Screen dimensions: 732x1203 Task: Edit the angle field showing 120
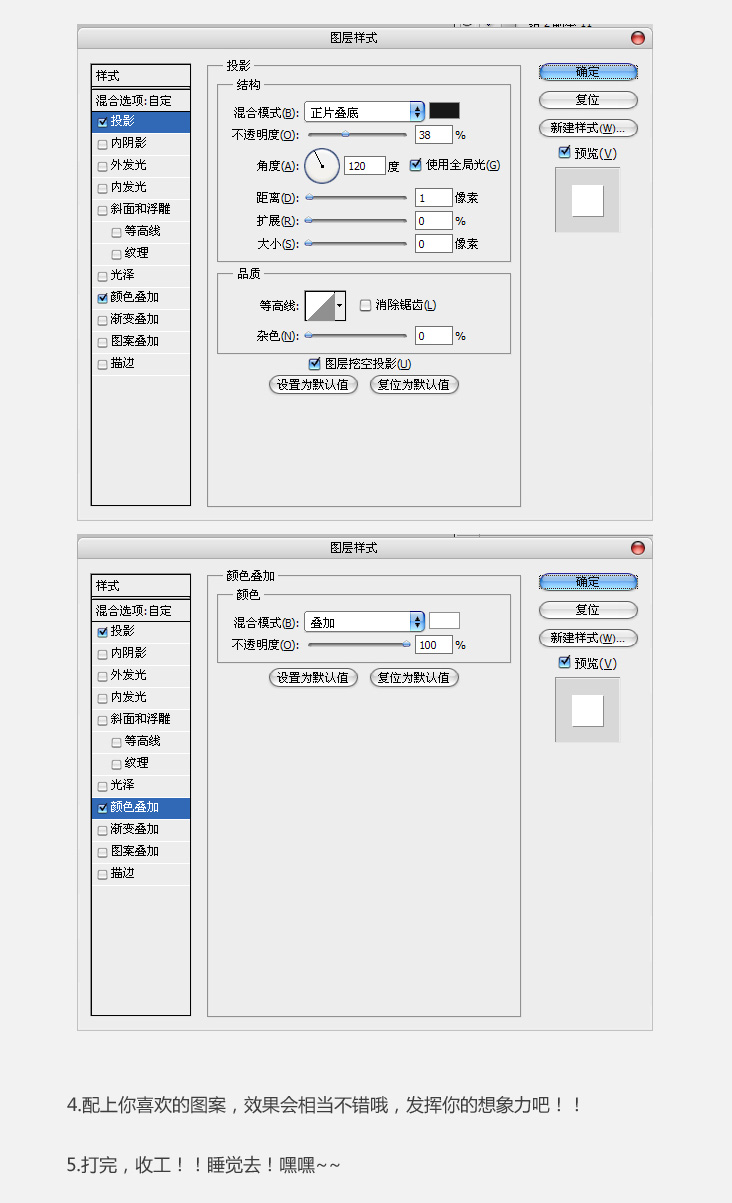(x=365, y=166)
